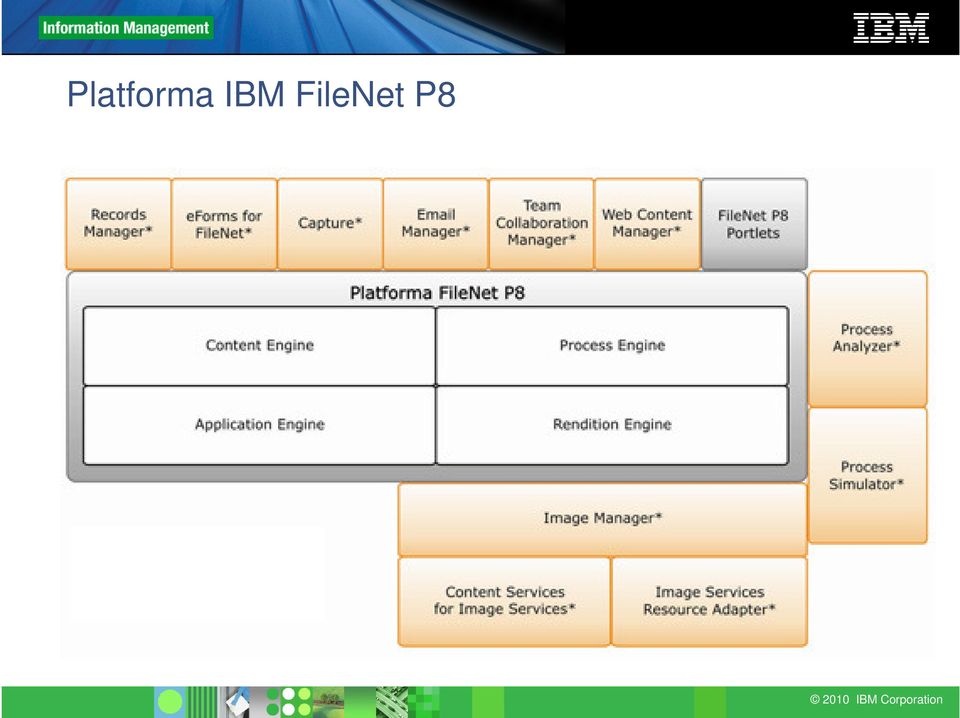The width and height of the screenshot is (960, 718).
Task: Click the Image Manager box
Action: (x=602, y=519)
